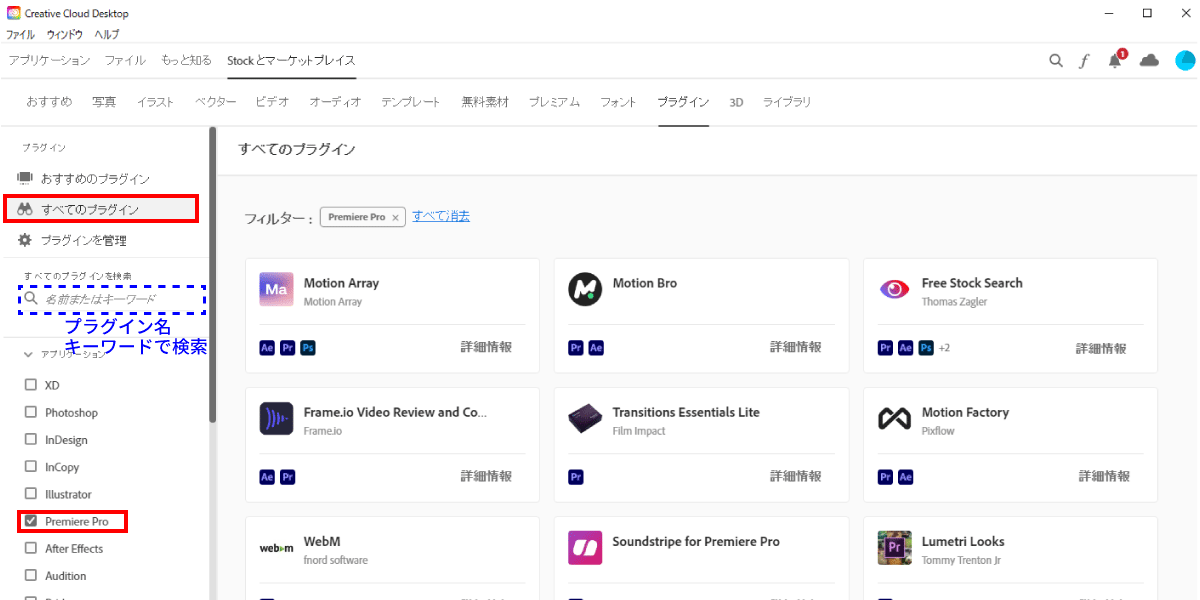Click the +2 more apps indicator

944,348
